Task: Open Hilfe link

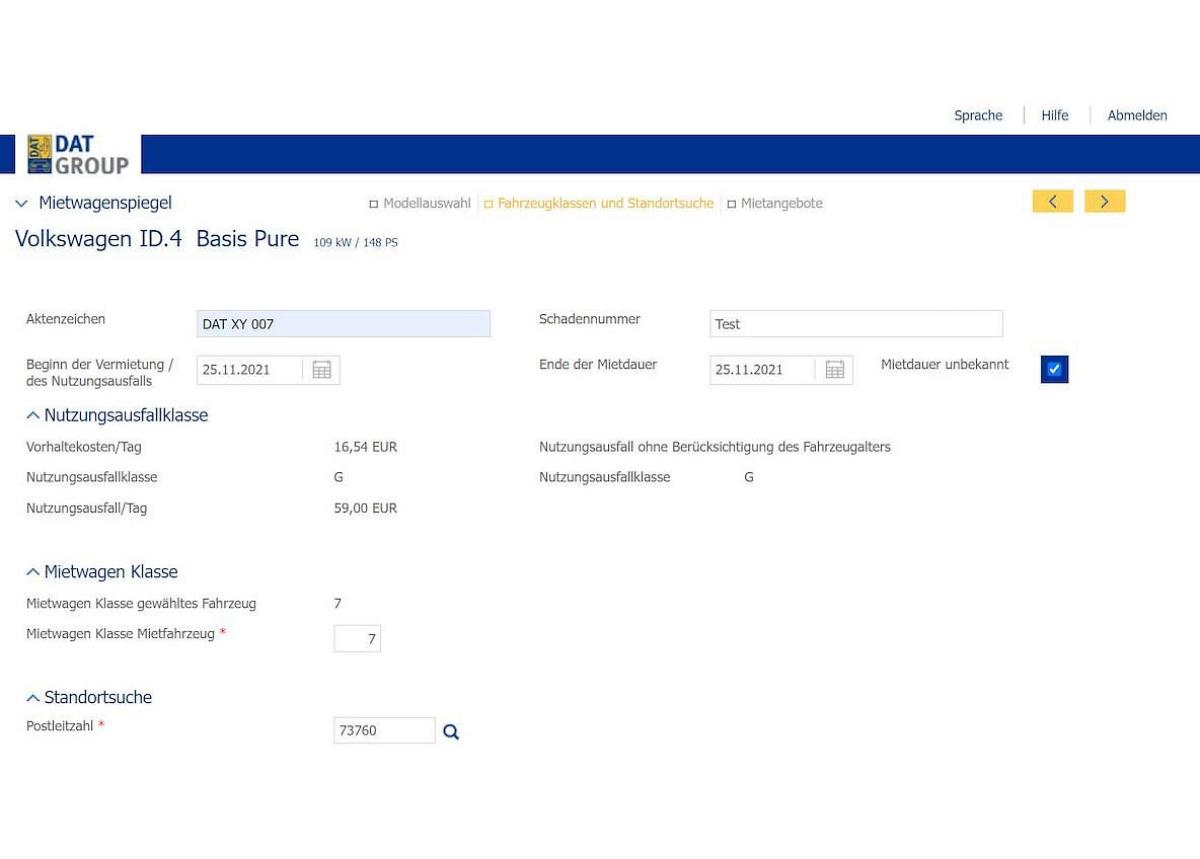Action: [x=1055, y=115]
